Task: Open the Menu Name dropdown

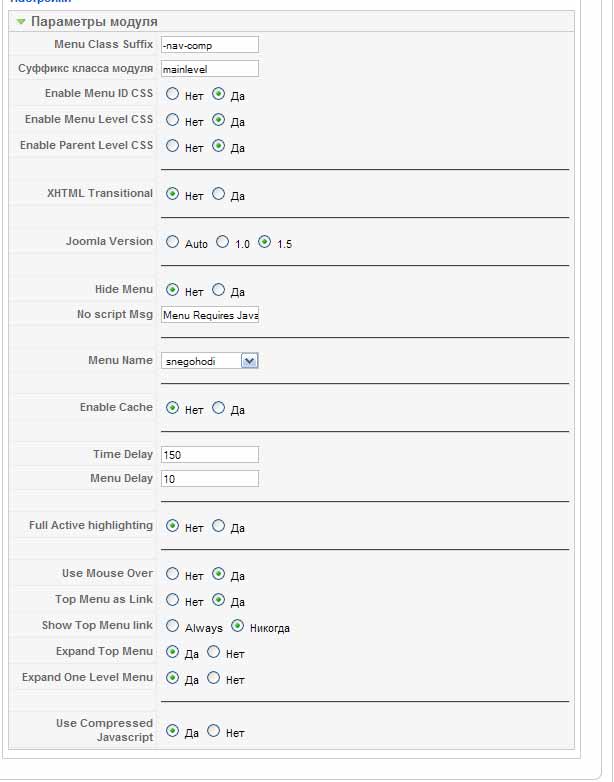Action: (x=210, y=361)
